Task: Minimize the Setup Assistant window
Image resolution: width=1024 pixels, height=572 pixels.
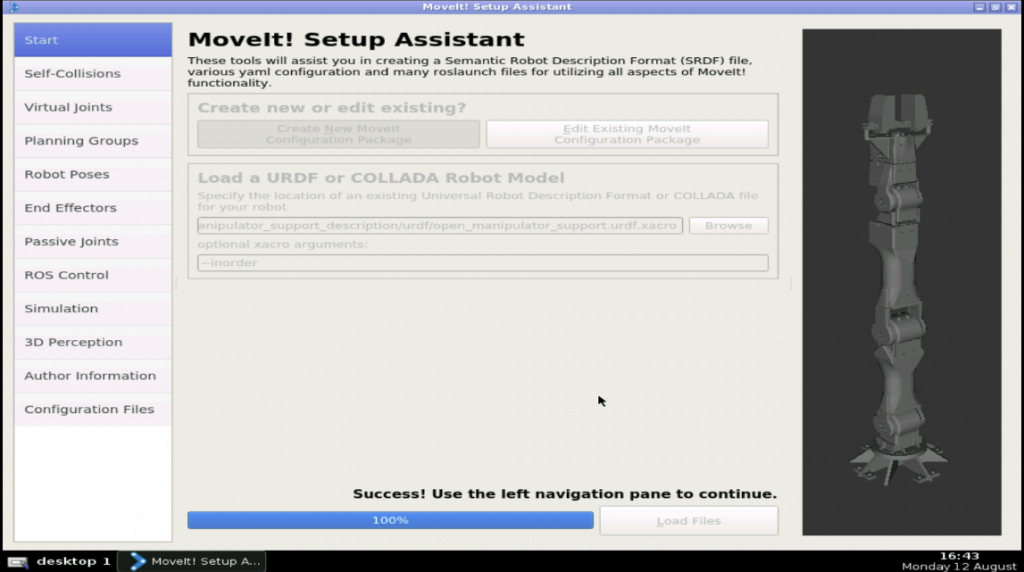Action: (979, 7)
